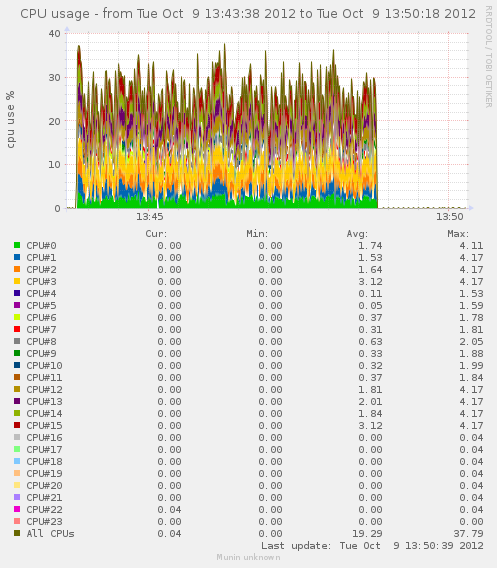Select the olive All CPUs swatch
Screen dimensions: 497x568
[x=17, y=533]
